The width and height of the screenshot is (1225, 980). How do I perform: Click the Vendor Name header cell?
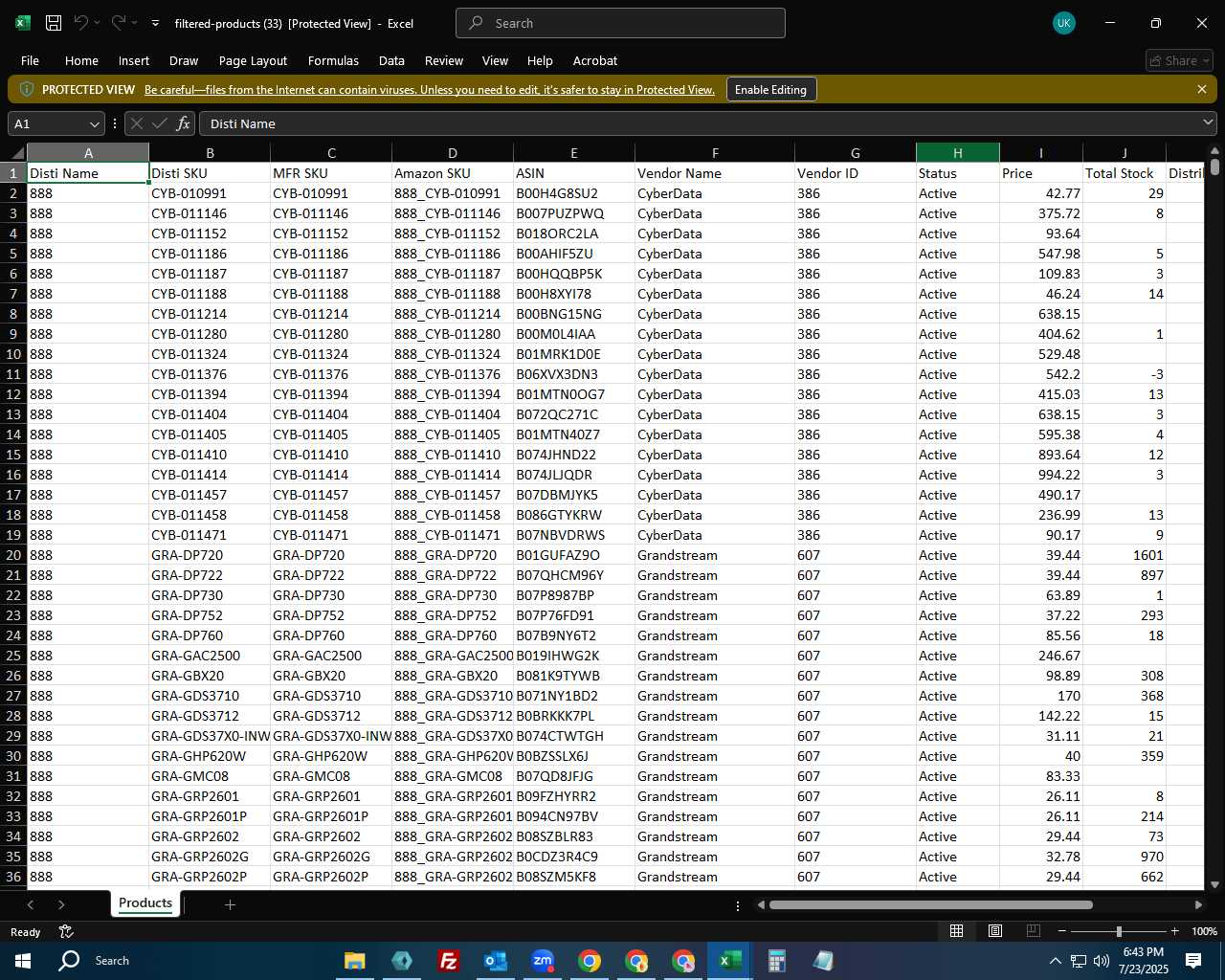tap(714, 173)
